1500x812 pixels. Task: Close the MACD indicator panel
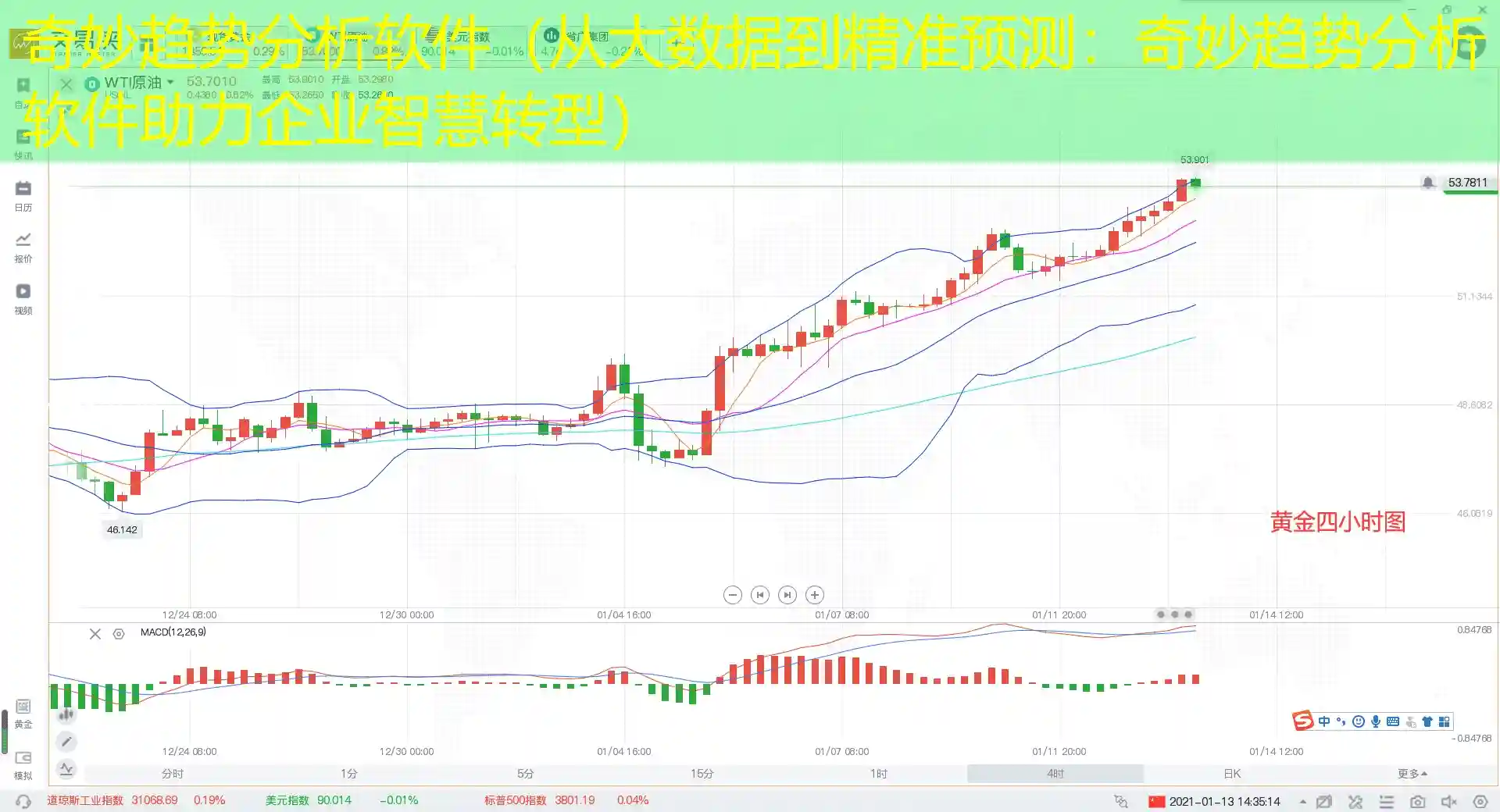pyautogui.click(x=95, y=634)
